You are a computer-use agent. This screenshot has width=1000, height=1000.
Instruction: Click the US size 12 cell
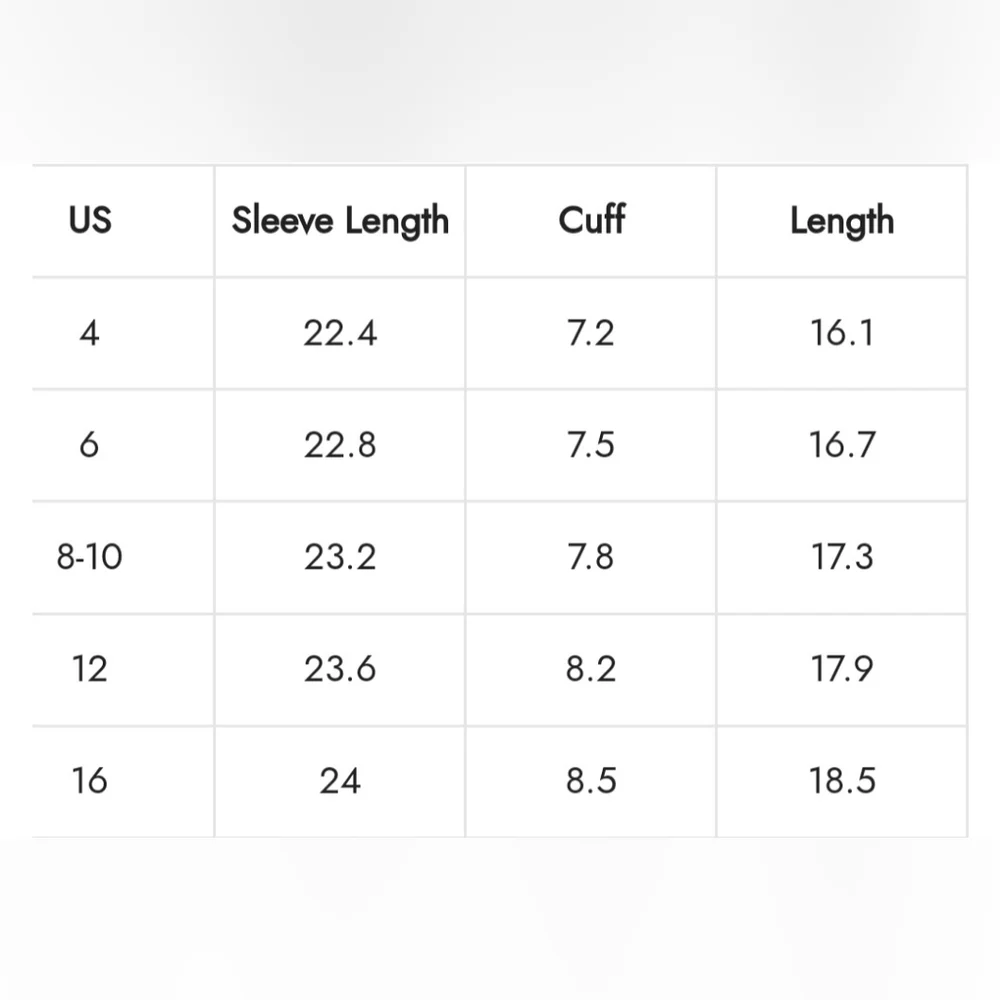point(89,669)
